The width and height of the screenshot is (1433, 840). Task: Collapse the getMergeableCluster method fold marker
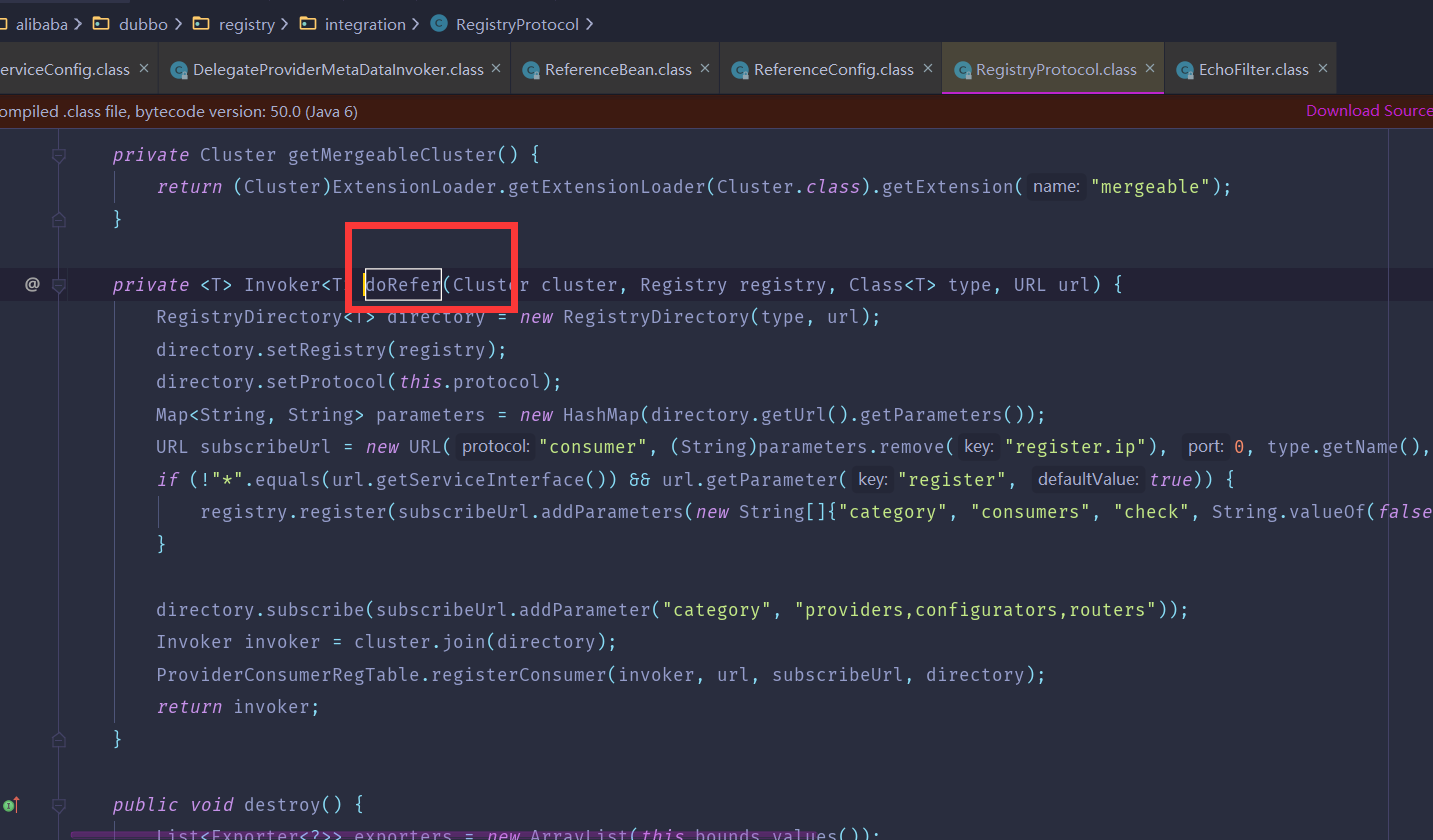(x=58, y=155)
